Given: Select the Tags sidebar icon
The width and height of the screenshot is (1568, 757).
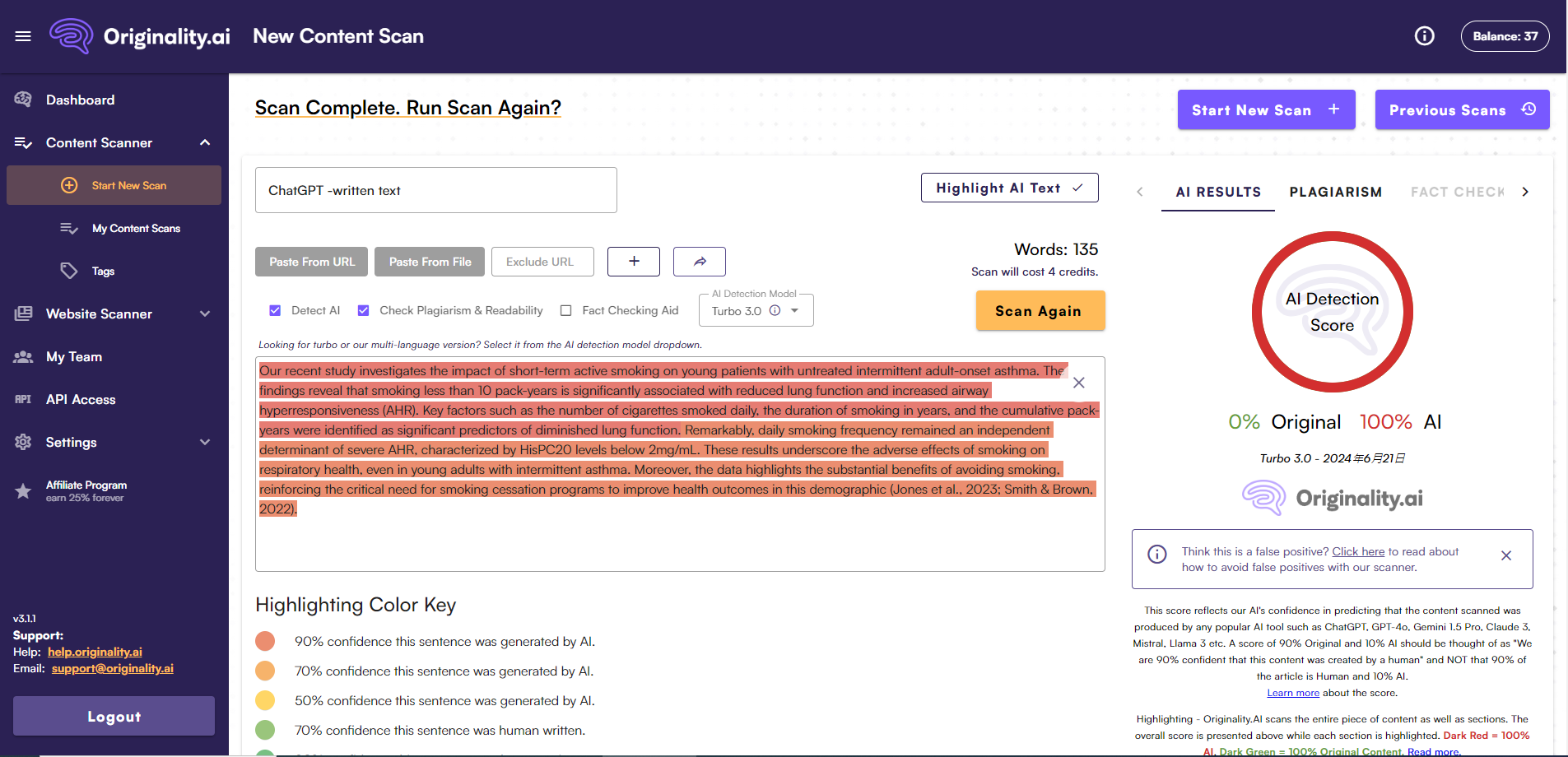Looking at the screenshot, I should (x=69, y=270).
